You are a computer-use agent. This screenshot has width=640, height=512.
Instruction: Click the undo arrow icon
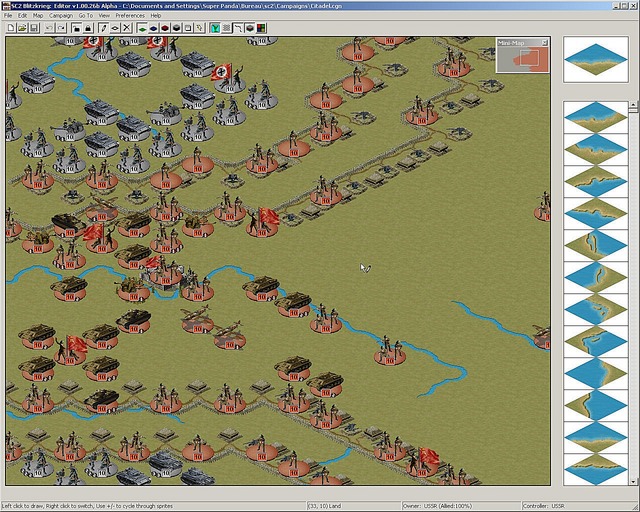[49, 28]
